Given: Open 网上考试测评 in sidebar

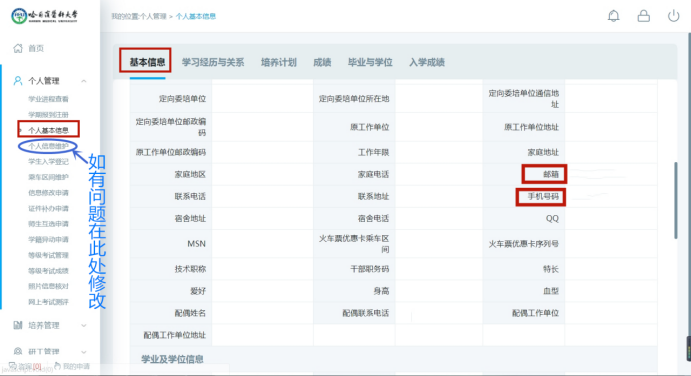Looking at the screenshot, I should (48, 302).
